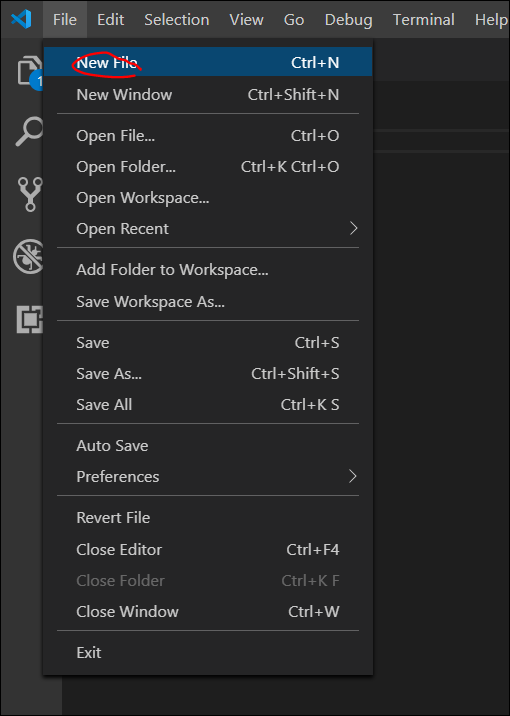Select Open Workspace... entry
This screenshot has width=510, height=716.
click(208, 198)
